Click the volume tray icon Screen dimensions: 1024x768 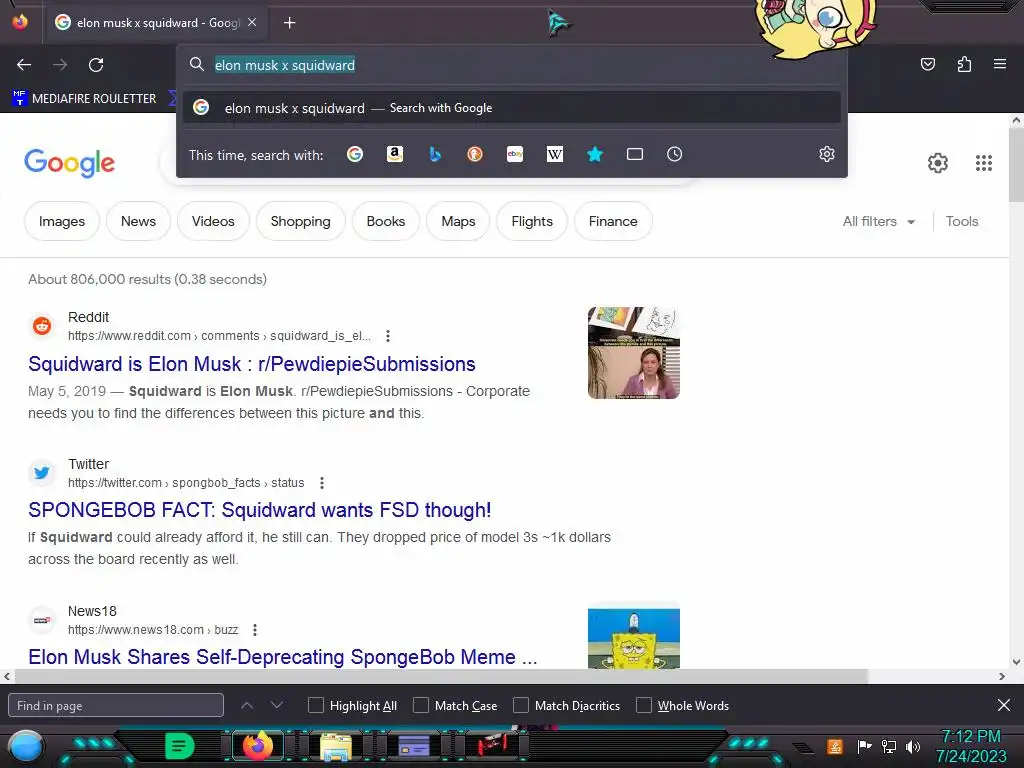[912, 746]
